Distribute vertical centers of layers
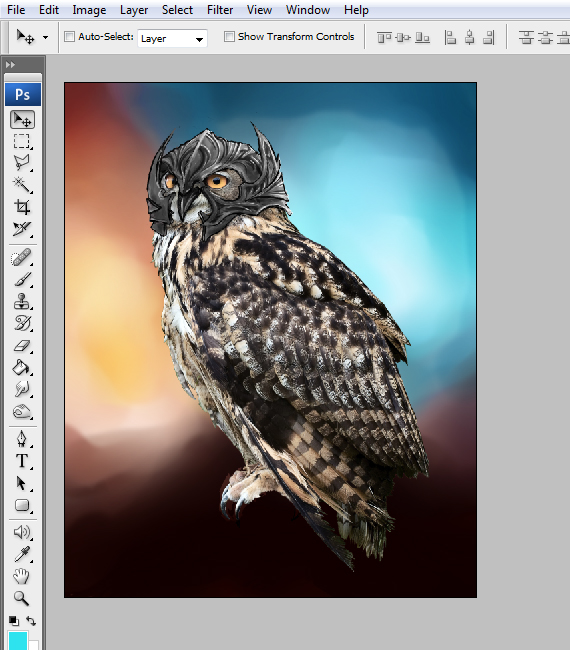 click(545, 38)
